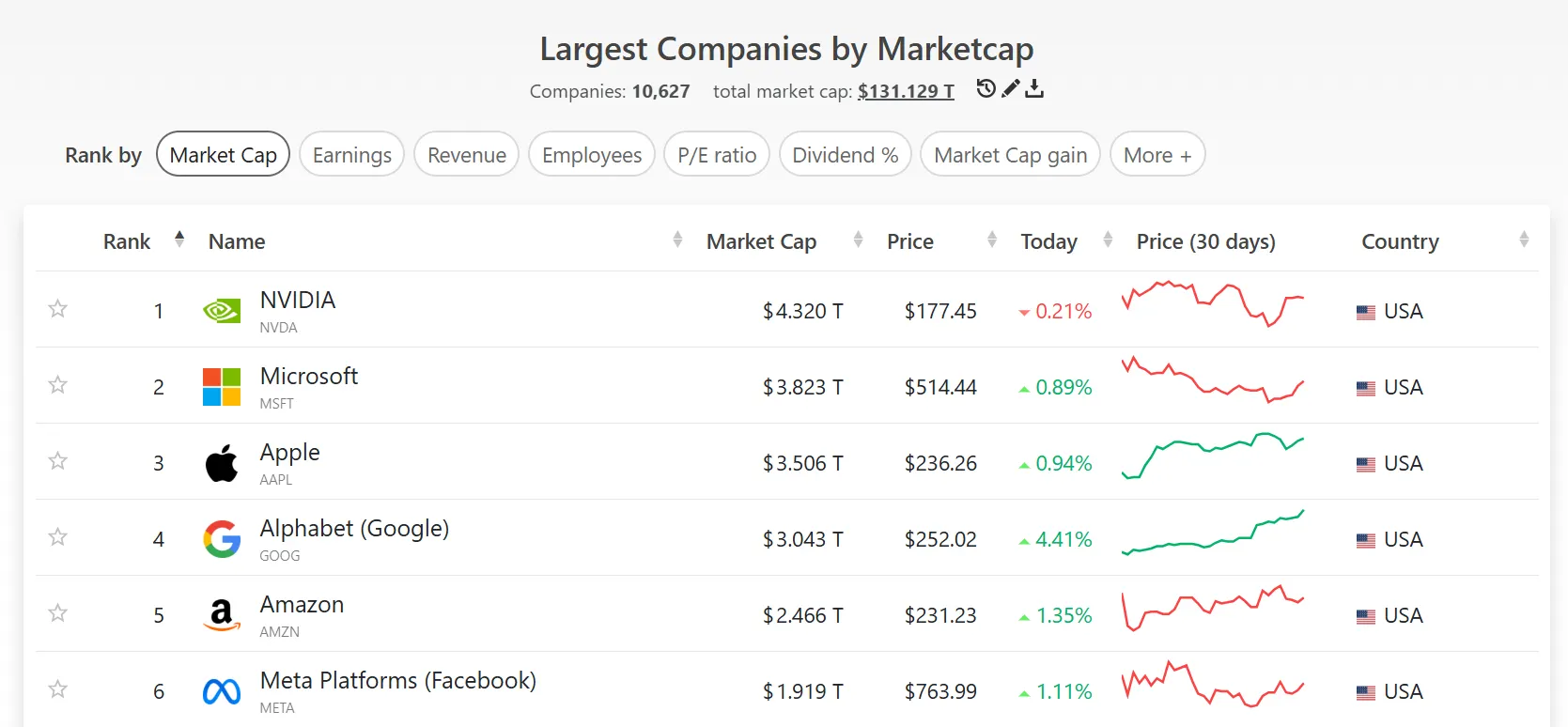Click the history clock icon beside total market cap

click(986, 88)
